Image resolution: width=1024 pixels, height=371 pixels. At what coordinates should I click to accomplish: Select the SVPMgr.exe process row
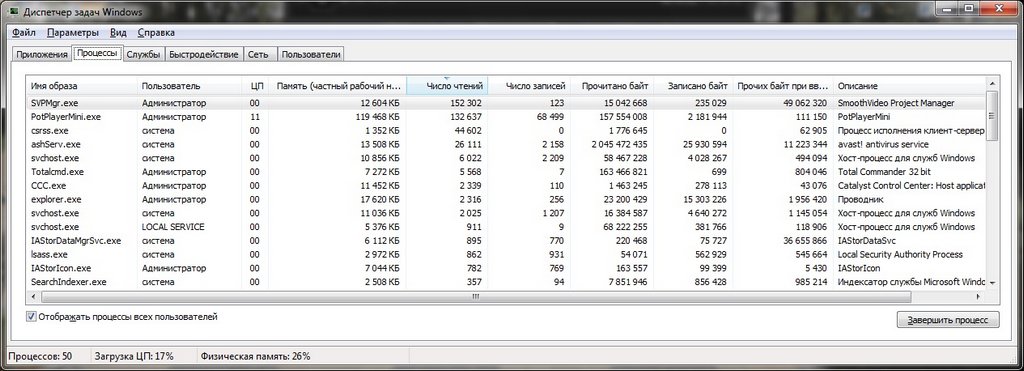click(505, 103)
